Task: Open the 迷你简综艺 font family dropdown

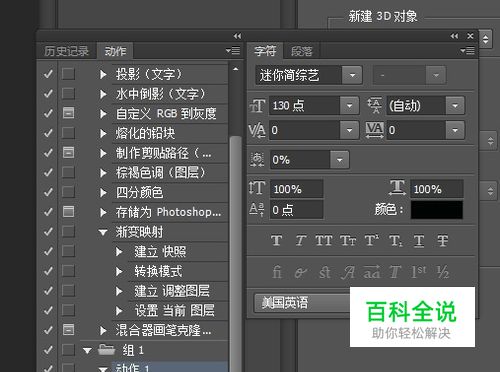Action: 352,75
